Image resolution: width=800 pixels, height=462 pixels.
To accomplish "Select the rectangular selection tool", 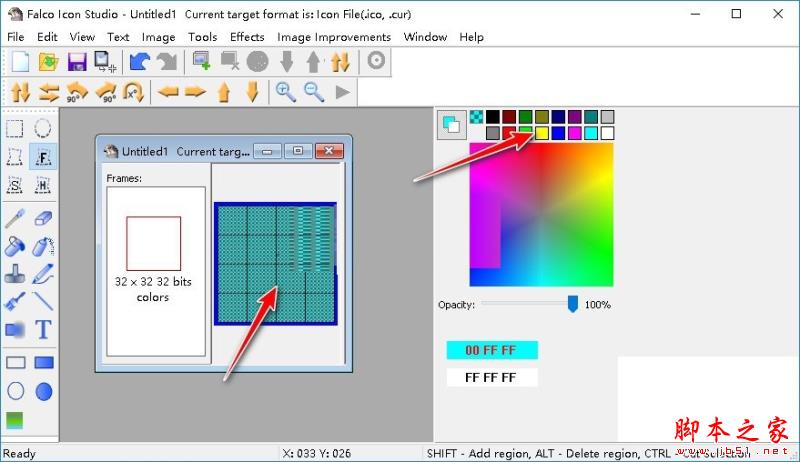I will pyautogui.click(x=15, y=129).
